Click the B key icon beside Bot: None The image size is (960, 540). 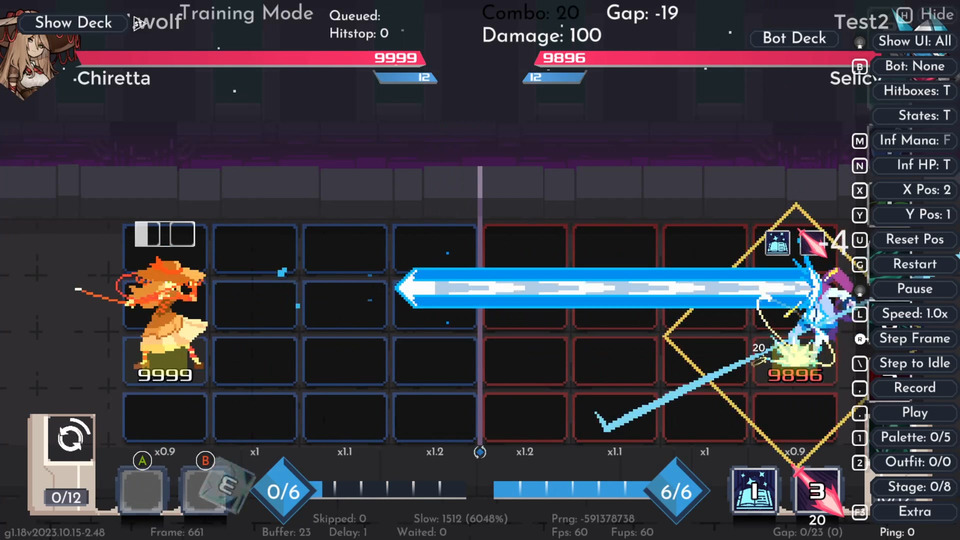click(x=860, y=66)
